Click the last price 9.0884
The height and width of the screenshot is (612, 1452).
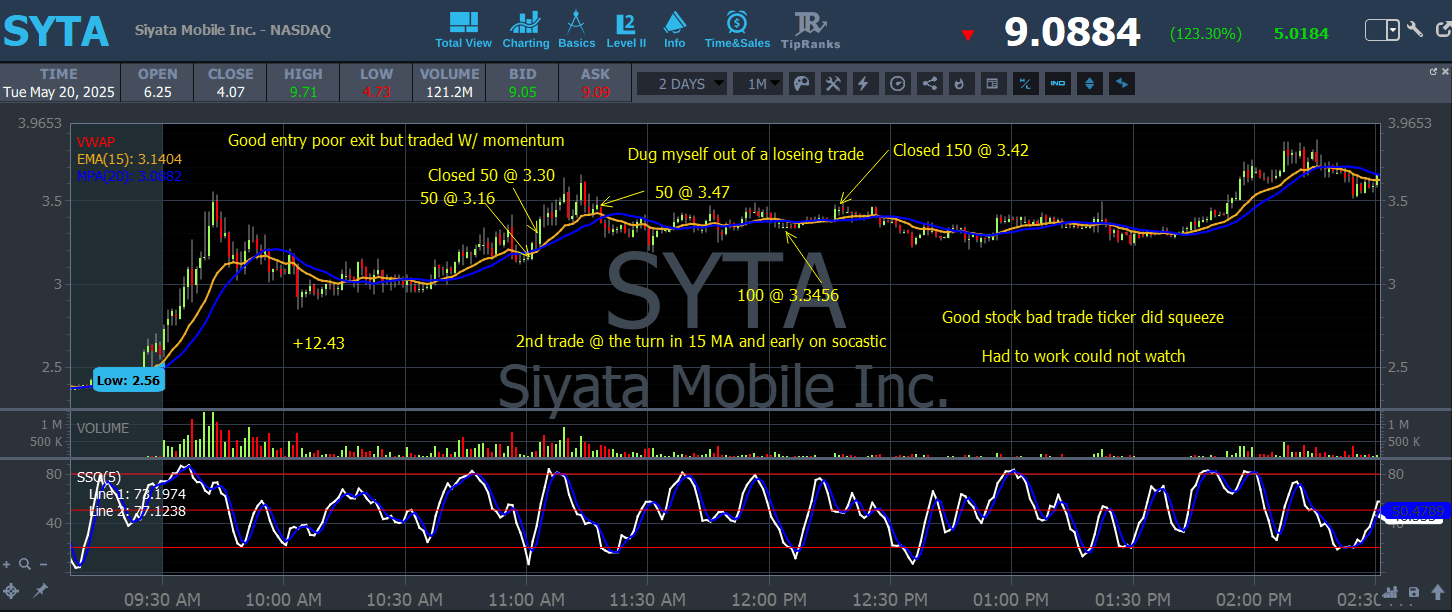tap(1072, 33)
